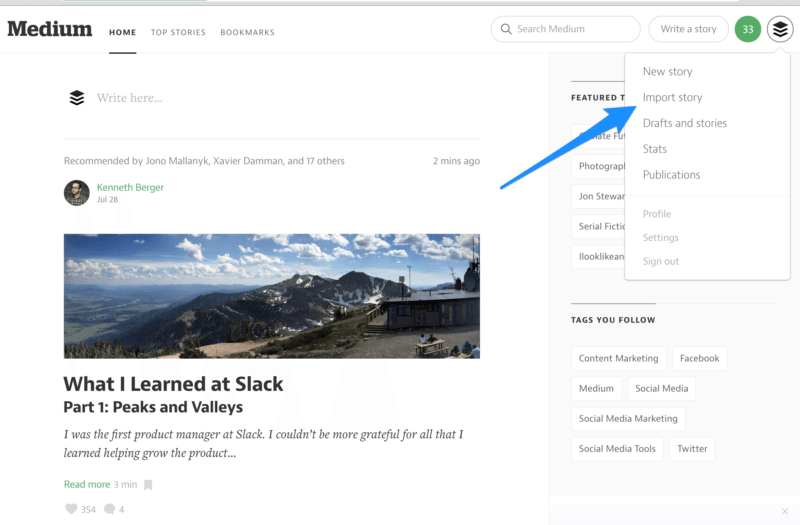Image resolution: width=800 pixels, height=525 pixels.
Task: Open the Serial Fiction featured tag
Action: tap(598, 226)
